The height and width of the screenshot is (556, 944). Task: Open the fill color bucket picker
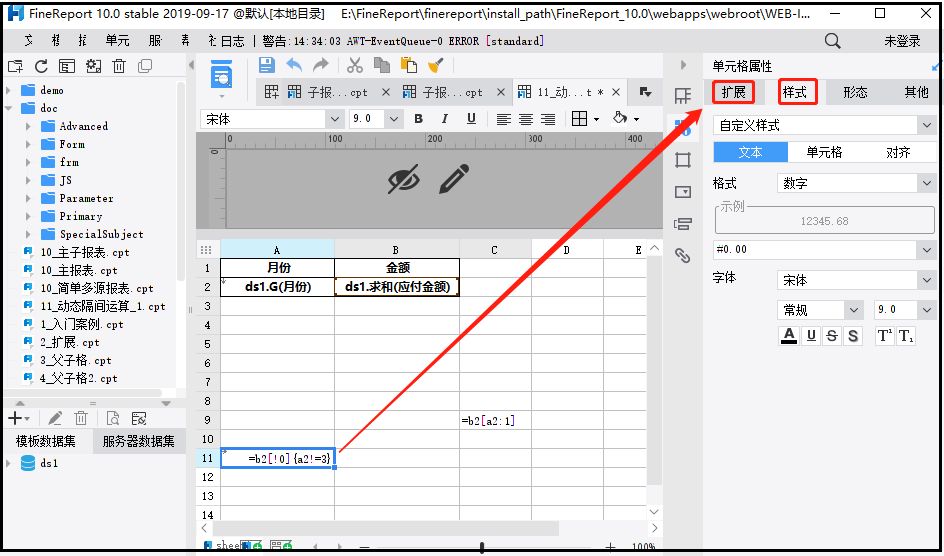[x=620, y=119]
